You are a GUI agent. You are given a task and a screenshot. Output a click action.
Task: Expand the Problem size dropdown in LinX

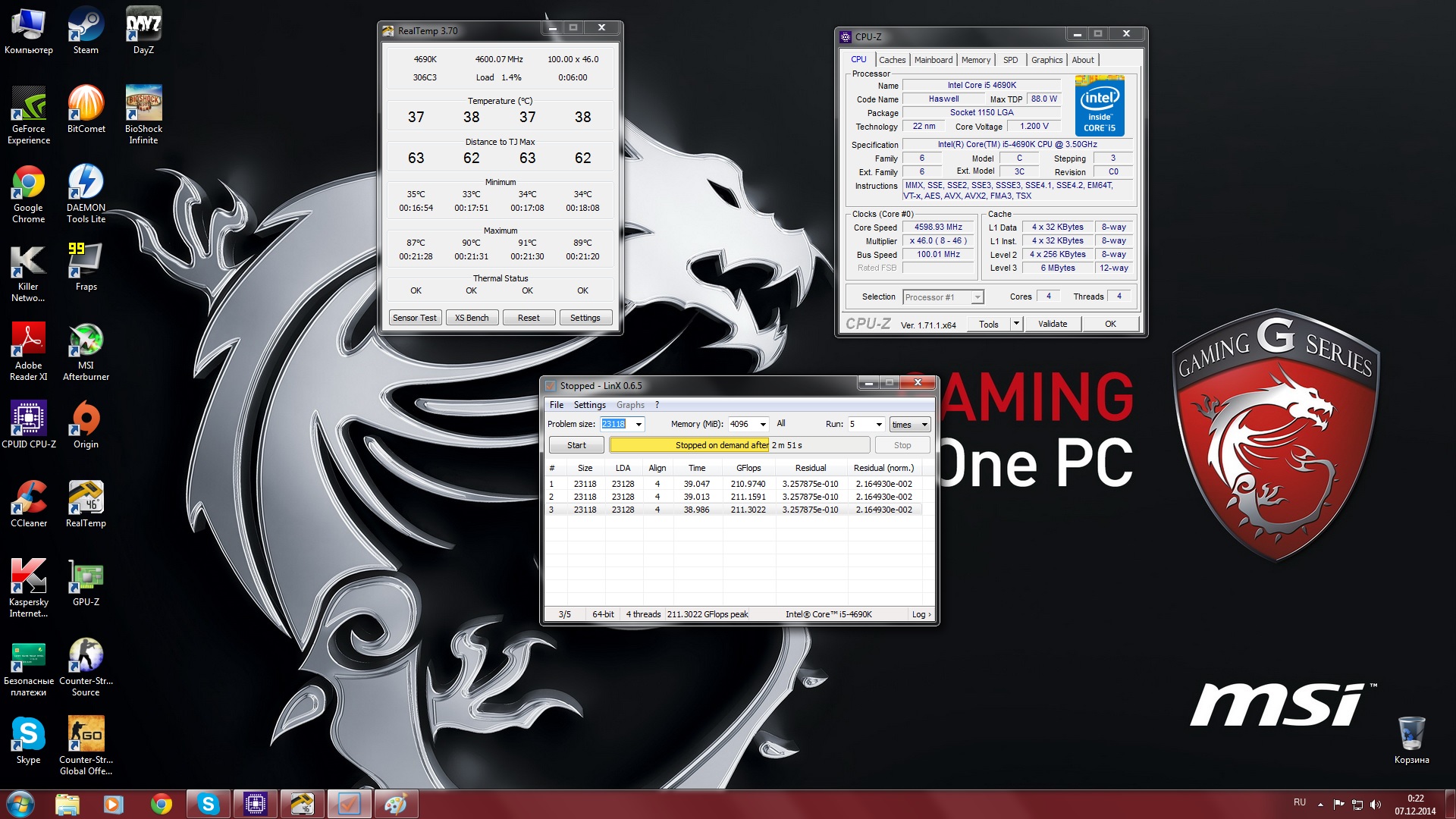639,425
